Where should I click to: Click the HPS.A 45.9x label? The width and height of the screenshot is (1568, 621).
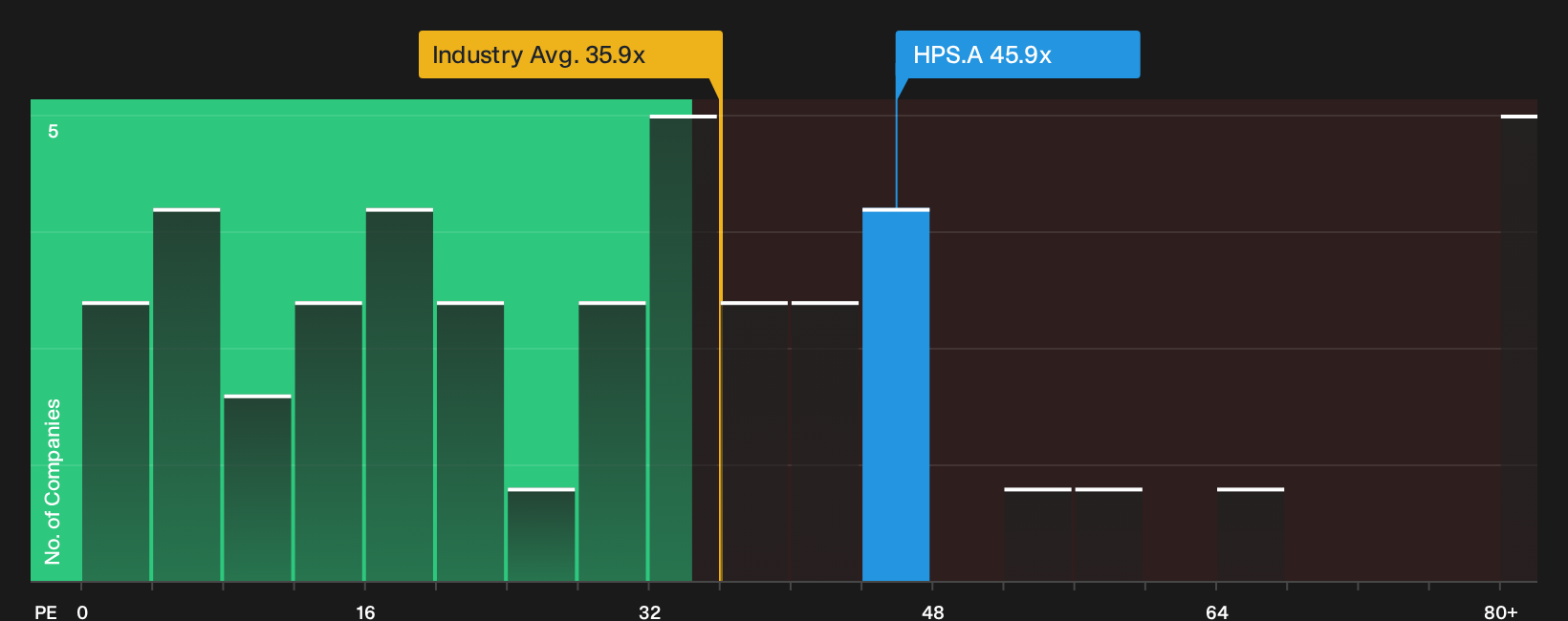point(1017,54)
